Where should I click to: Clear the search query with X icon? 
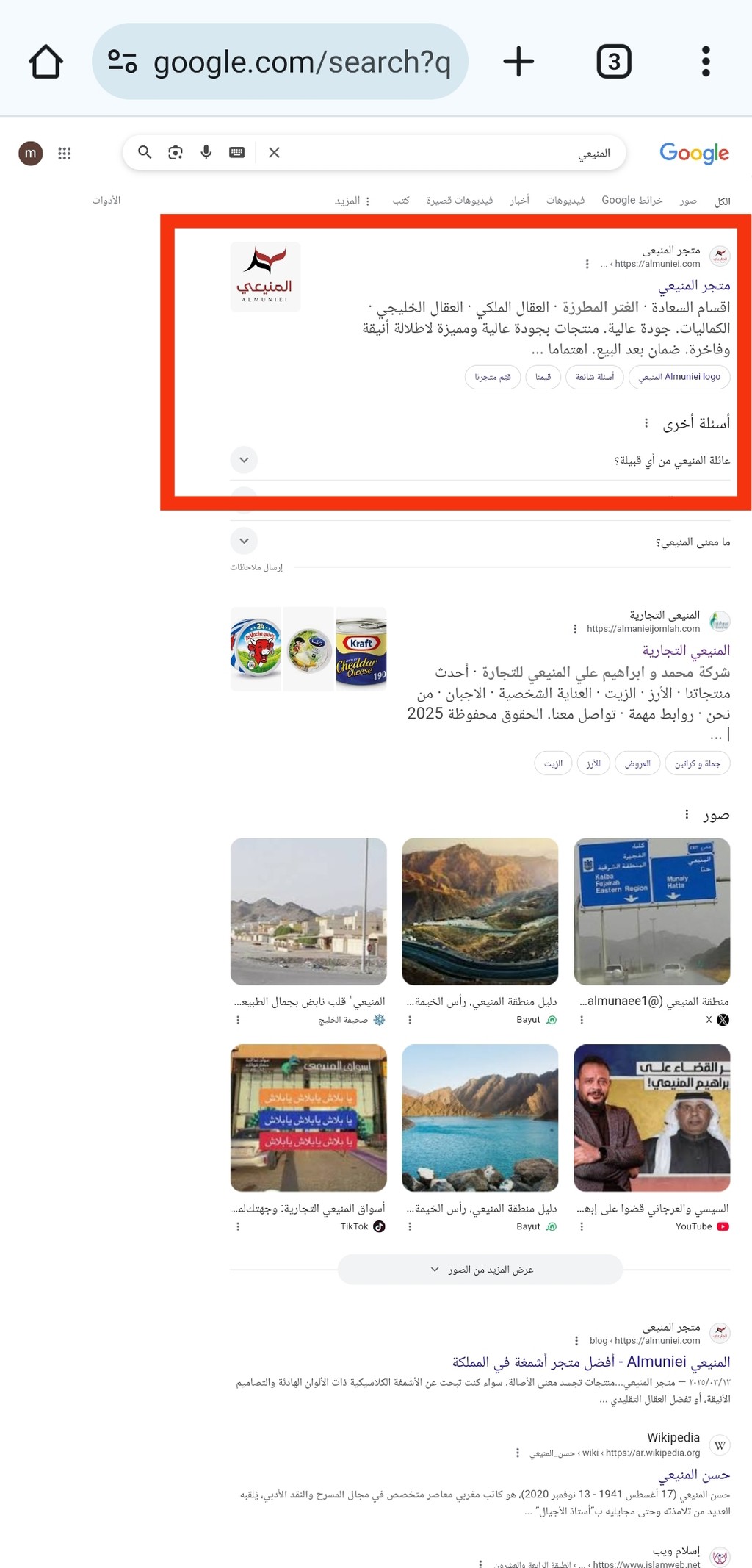(274, 152)
